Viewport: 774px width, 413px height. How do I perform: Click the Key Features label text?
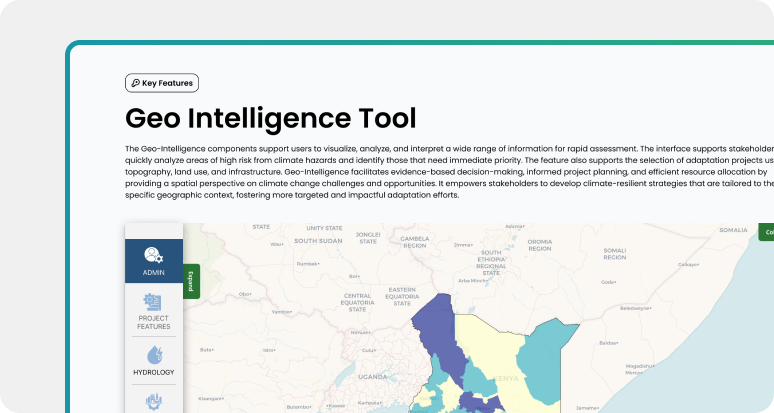coord(168,83)
